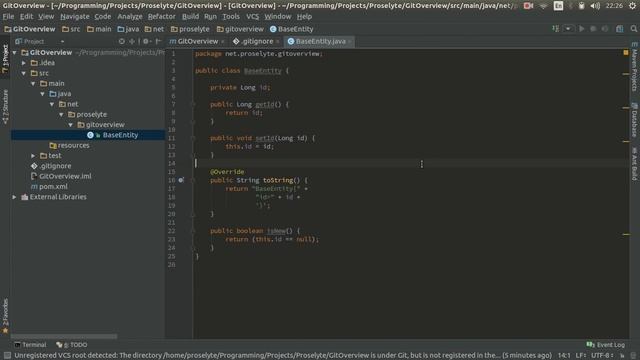Open Project panel settings gear
Viewport: 640px width, 360px height.
coord(147,41)
